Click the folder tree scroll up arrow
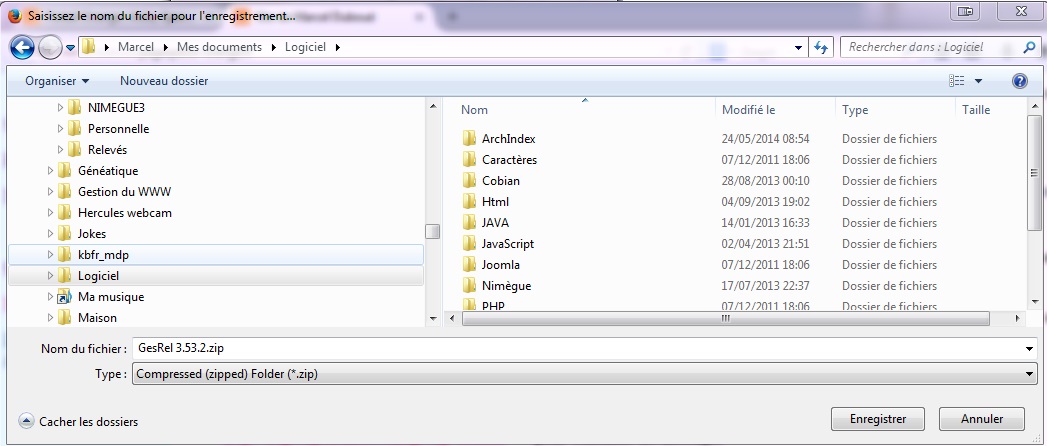 [x=433, y=105]
